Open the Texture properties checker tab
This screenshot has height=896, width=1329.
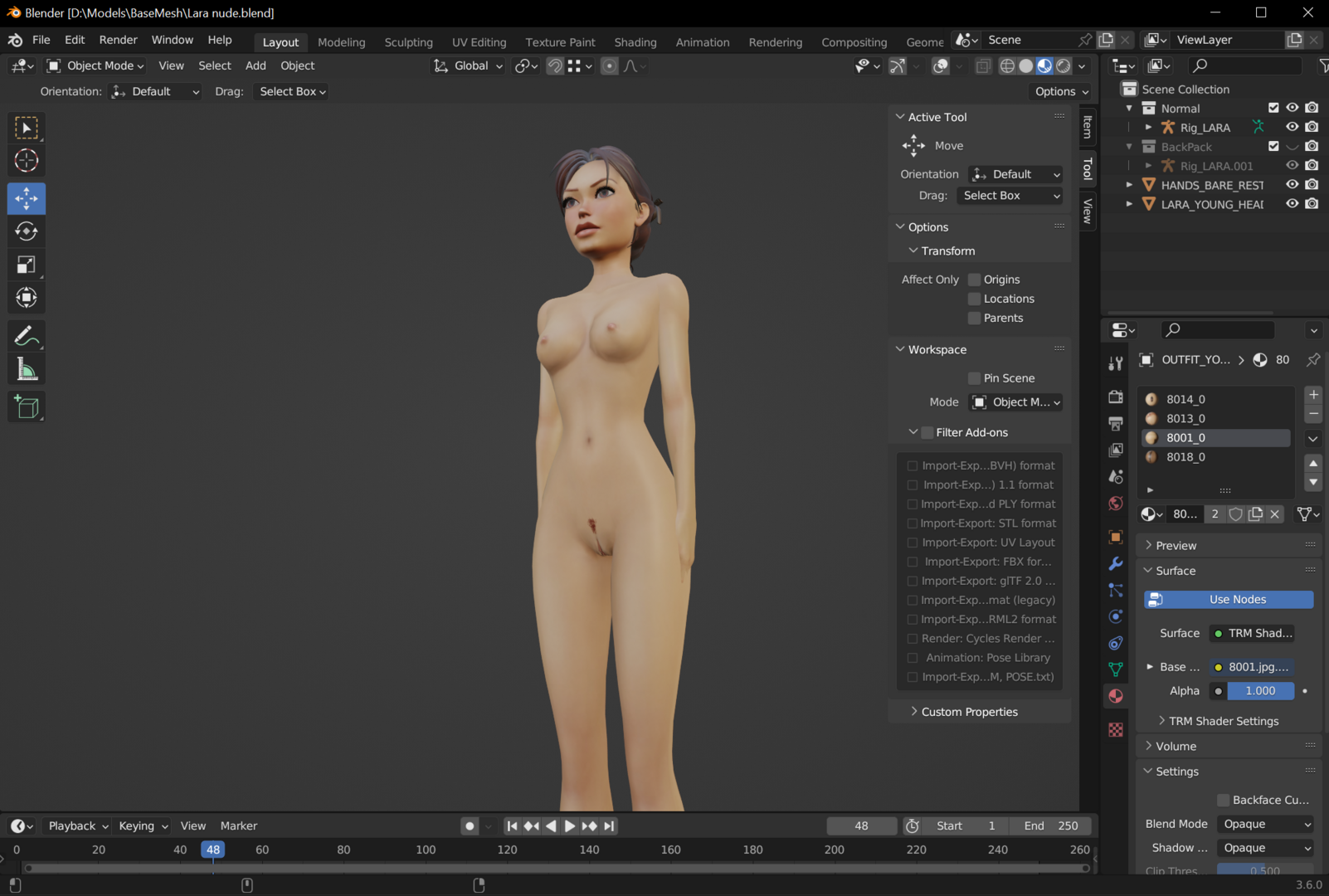(1116, 729)
